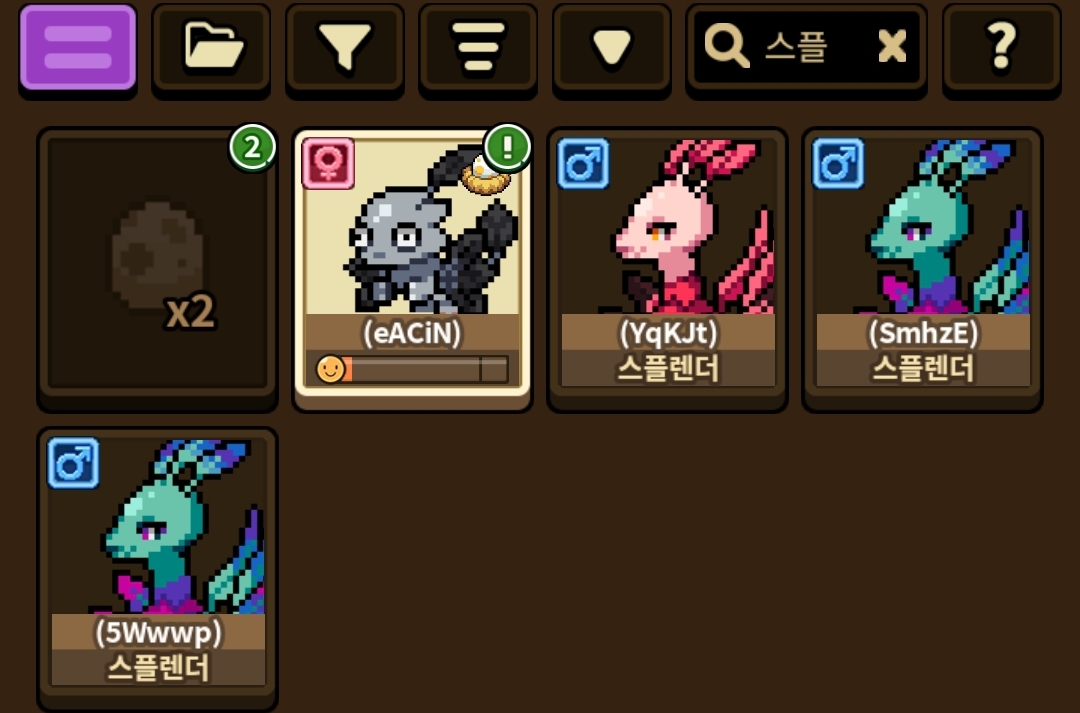Select the teal 스플렌더 dragon SmhzE
The width and height of the screenshot is (1080, 713).
(922, 267)
